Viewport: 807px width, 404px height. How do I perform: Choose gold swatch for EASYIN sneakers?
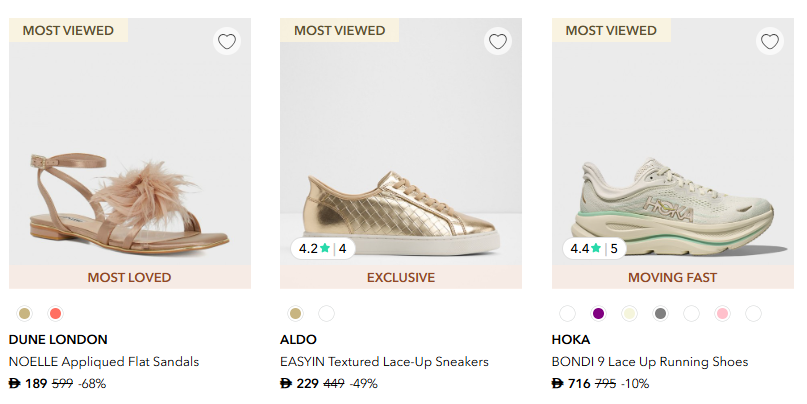296,313
